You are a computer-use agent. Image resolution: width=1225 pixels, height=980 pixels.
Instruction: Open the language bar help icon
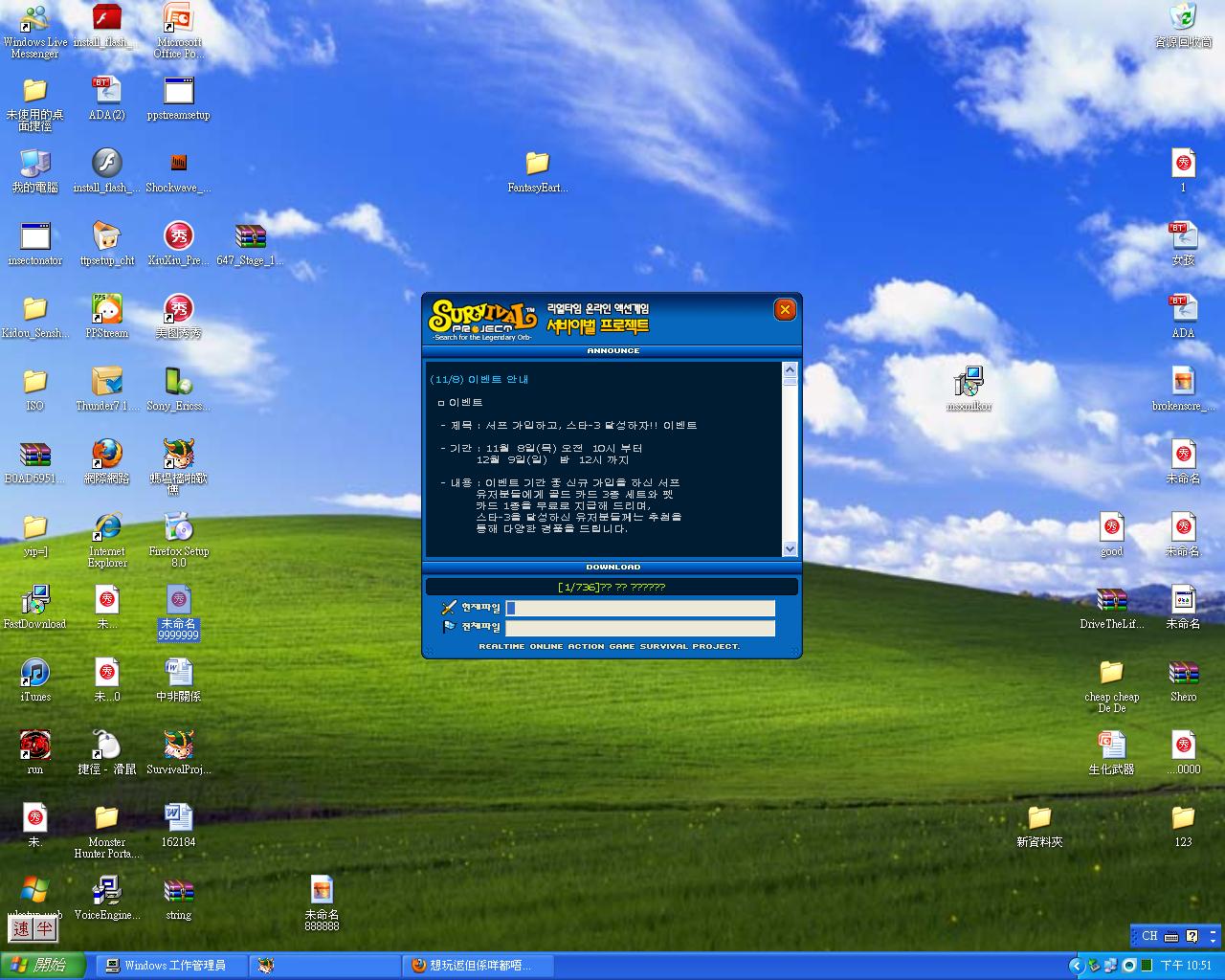pyautogui.click(x=1192, y=936)
